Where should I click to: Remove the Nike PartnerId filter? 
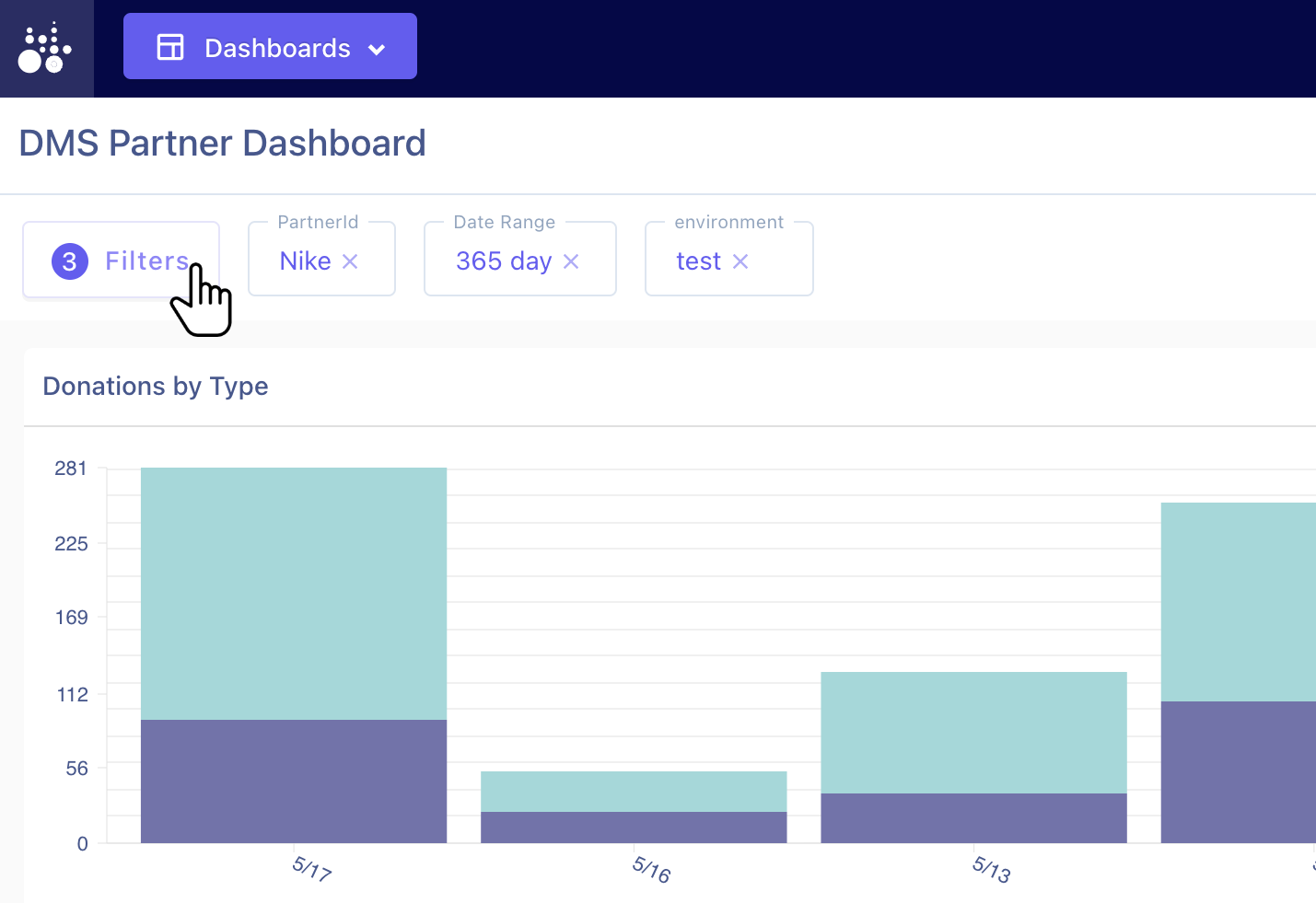[350, 261]
